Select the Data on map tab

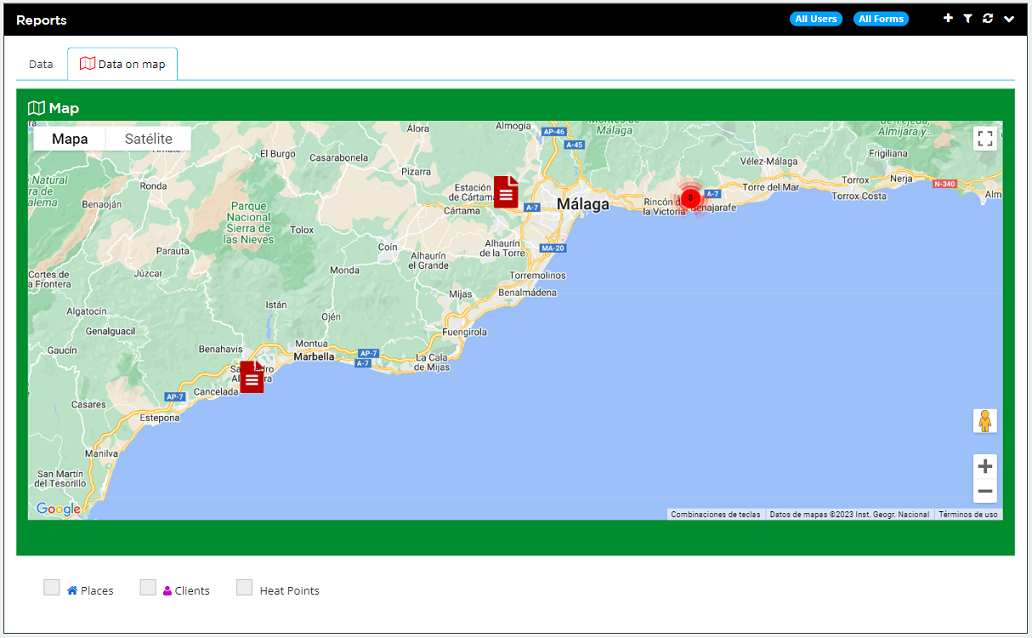point(122,65)
